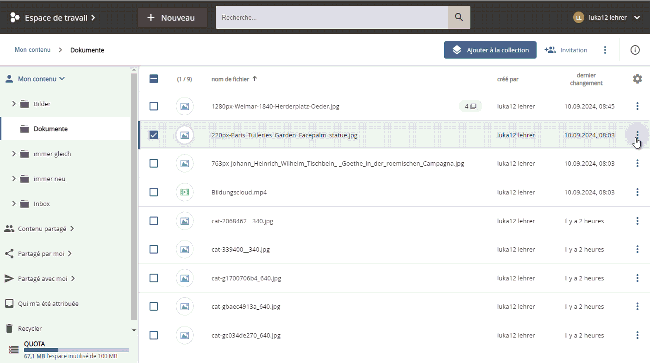Open the luka12 lehrer account dropdown
The width and height of the screenshot is (650, 363).
(637, 17)
